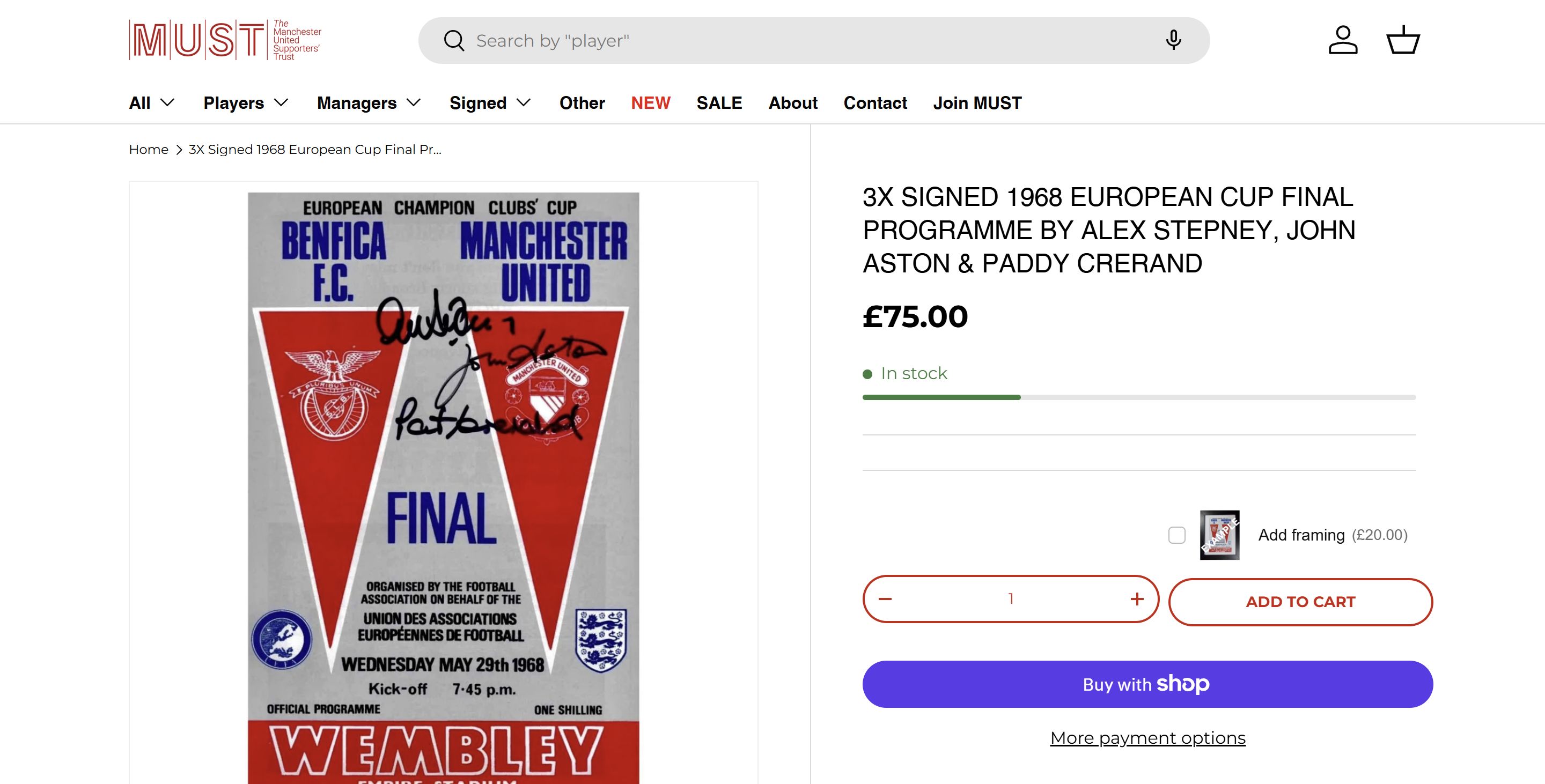
Task: Click the search magnifier icon
Action: point(454,41)
